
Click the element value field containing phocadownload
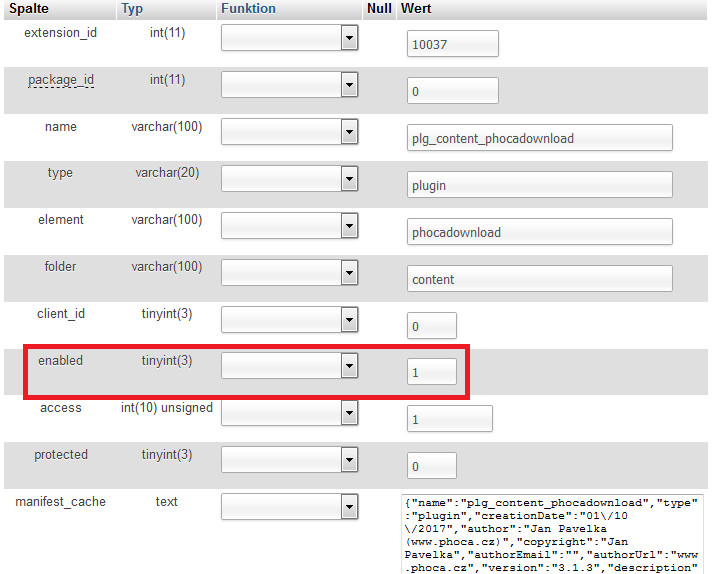[x=539, y=232]
